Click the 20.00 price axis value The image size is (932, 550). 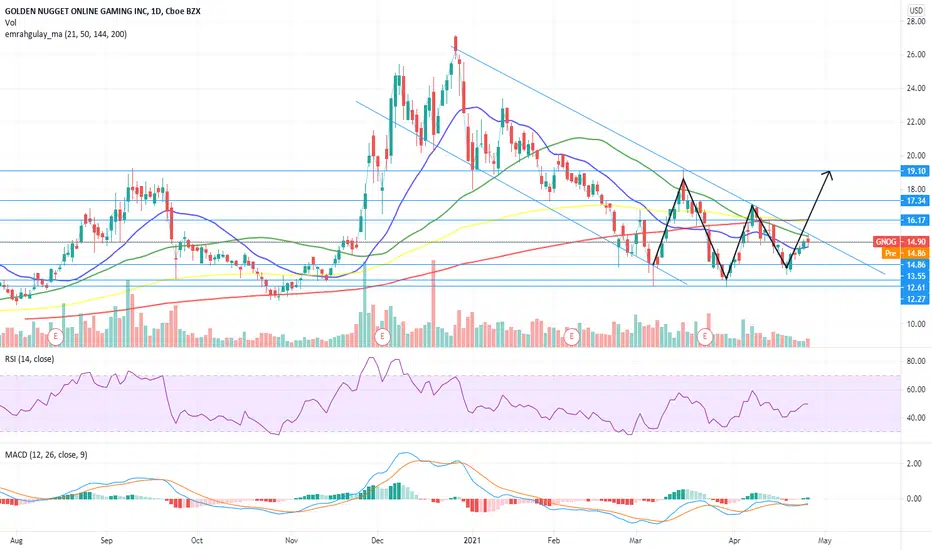click(916, 156)
